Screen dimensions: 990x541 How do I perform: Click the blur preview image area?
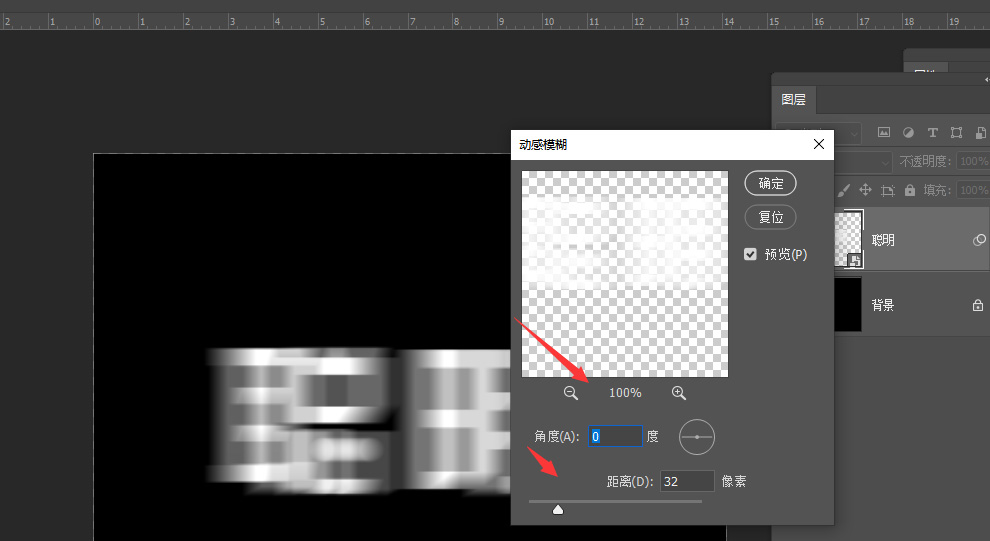click(625, 274)
